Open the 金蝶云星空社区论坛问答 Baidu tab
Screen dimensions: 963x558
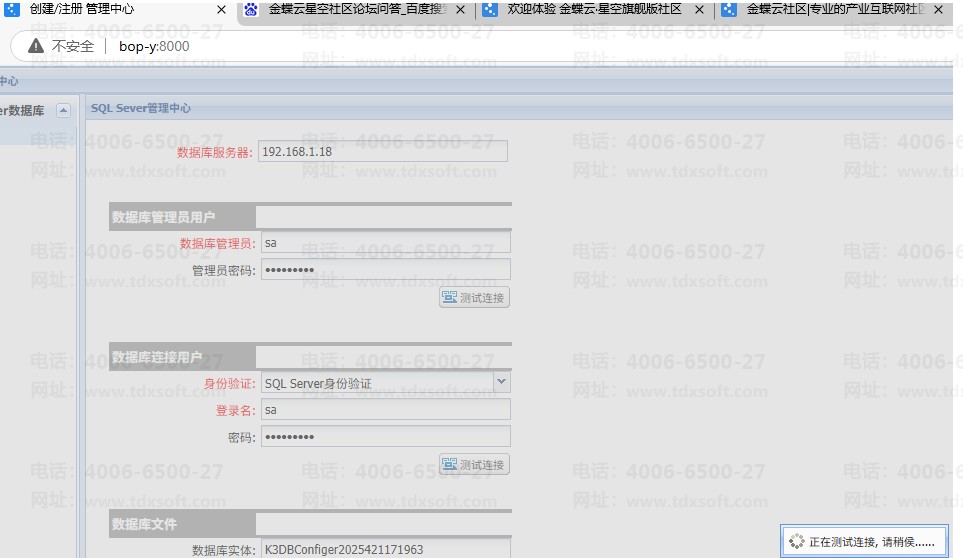pos(357,9)
